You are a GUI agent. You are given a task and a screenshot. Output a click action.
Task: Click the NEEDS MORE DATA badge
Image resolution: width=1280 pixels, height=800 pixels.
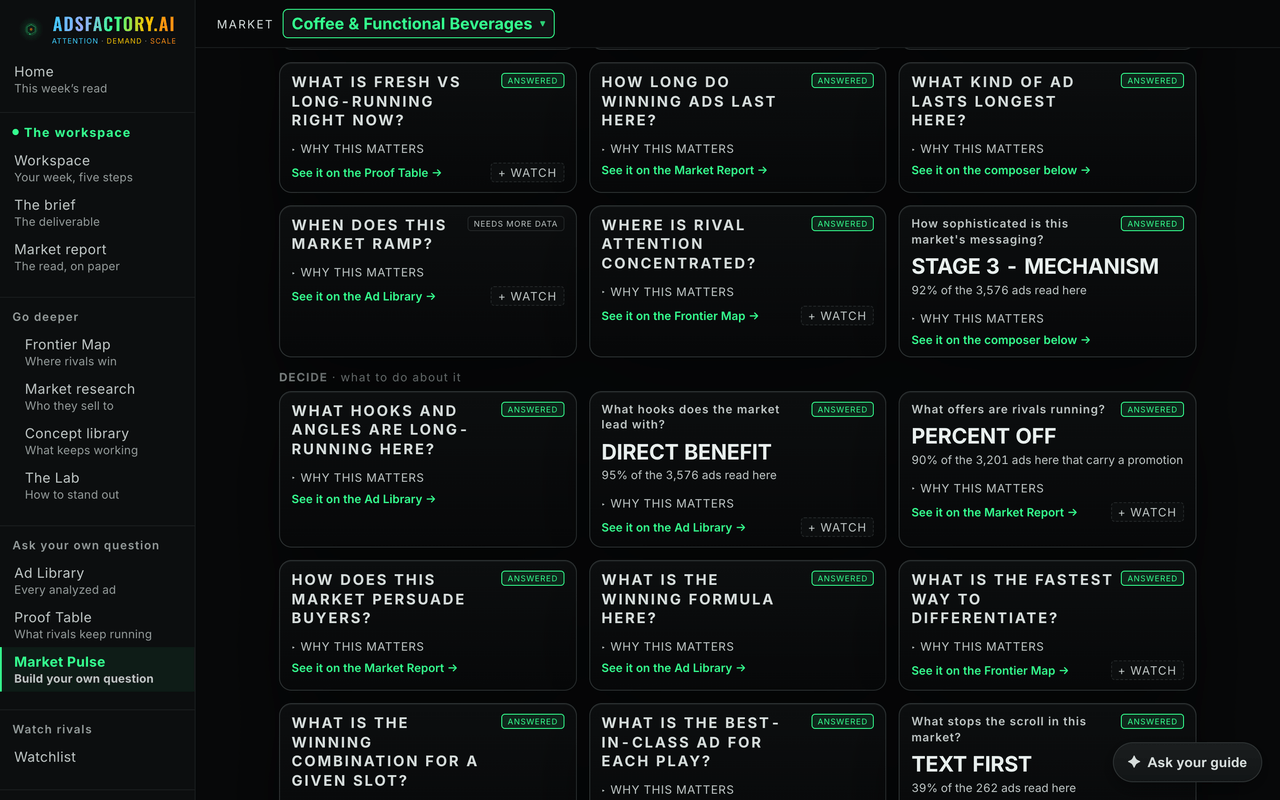[x=516, y=224]
